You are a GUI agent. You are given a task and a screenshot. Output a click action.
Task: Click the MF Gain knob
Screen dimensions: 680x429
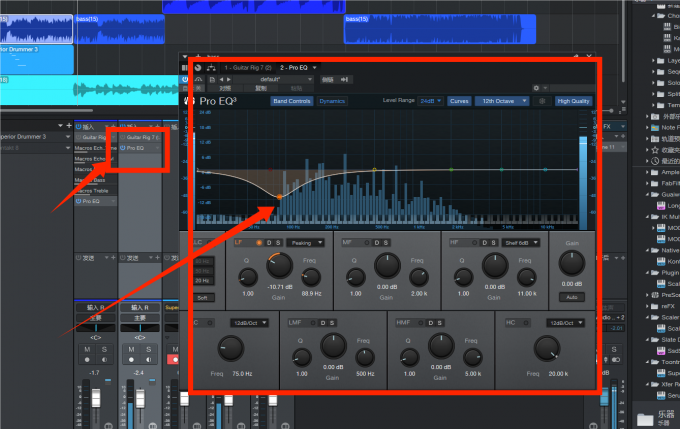pos(387,265)
